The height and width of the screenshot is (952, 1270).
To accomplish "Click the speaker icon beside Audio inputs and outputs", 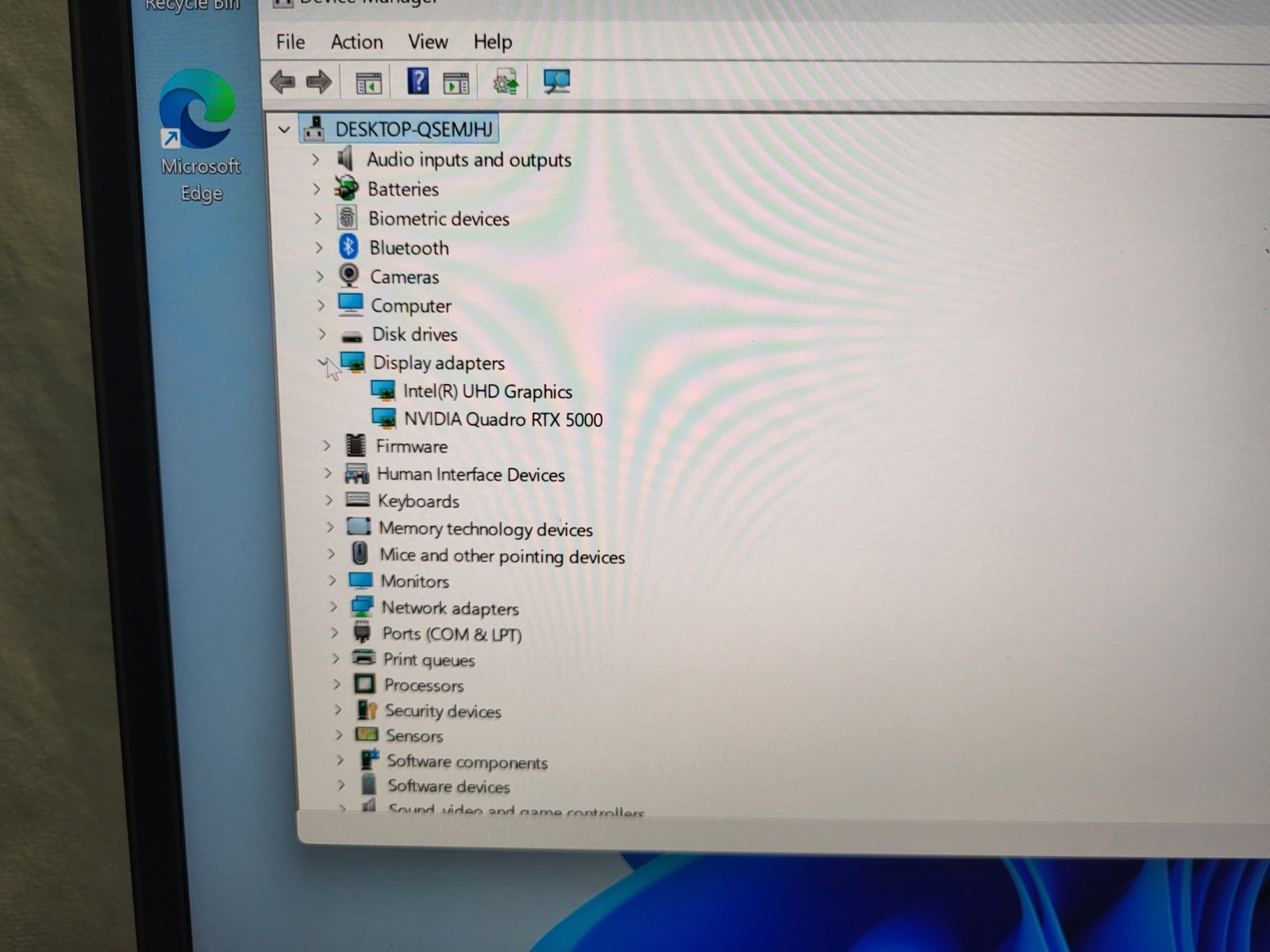I will (345, 159).
